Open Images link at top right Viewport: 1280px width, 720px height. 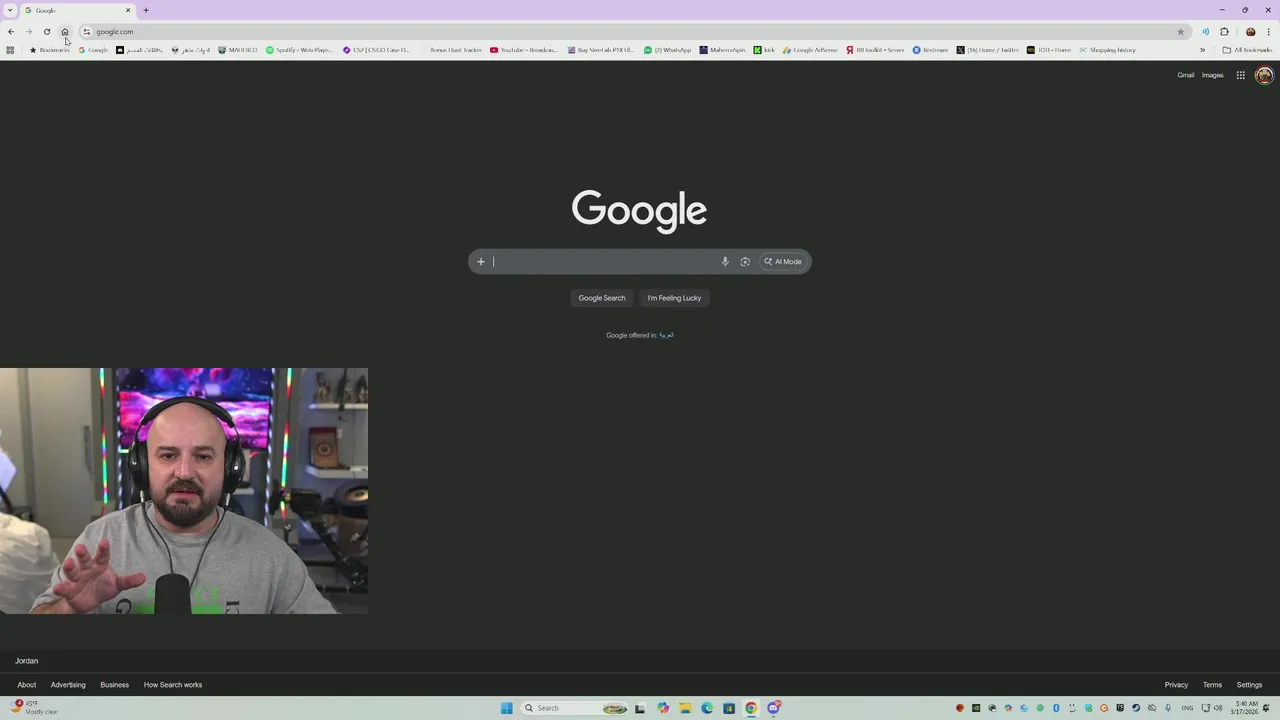coord(1212,75)
